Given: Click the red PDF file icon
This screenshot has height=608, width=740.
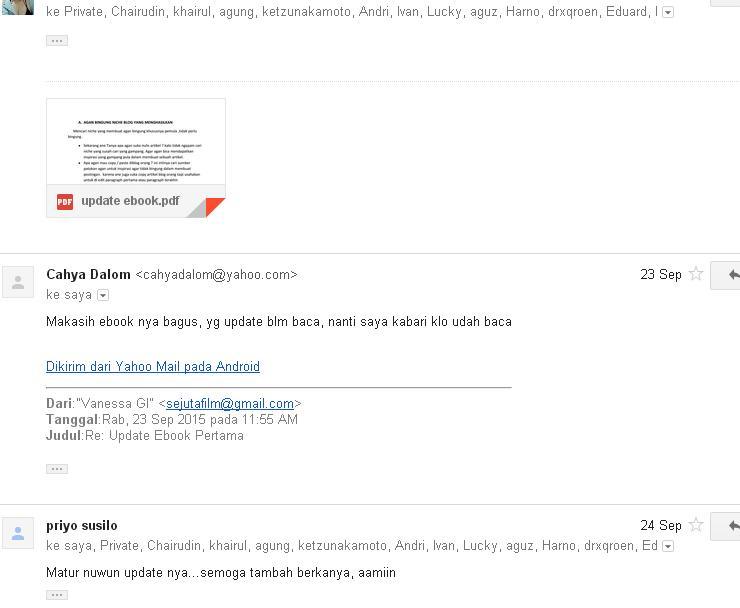Looking at the screenshot, I should pyautogui.click(x=65, y=201).
